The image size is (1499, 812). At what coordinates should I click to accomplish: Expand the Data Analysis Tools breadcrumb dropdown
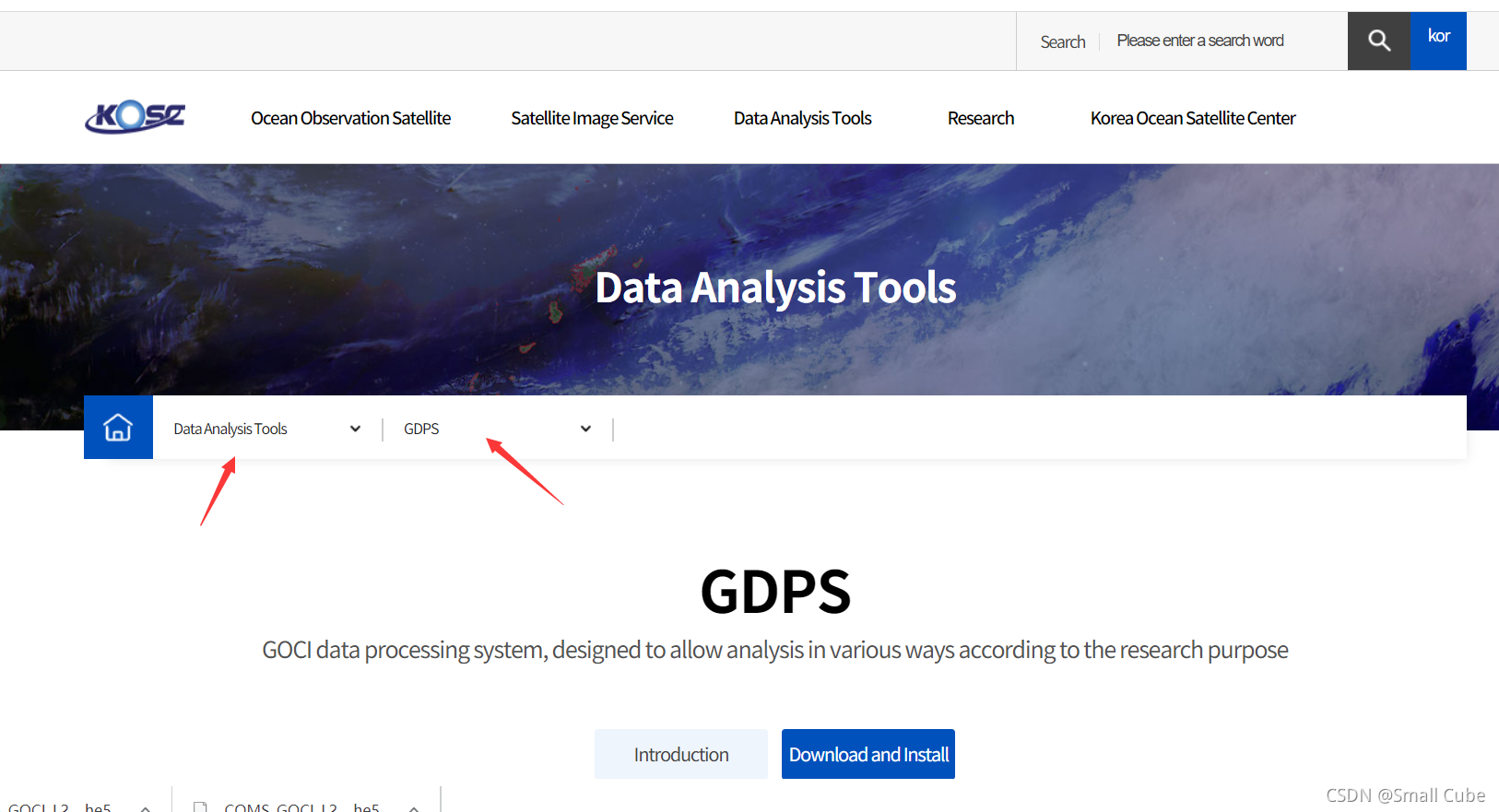(267, 429)
